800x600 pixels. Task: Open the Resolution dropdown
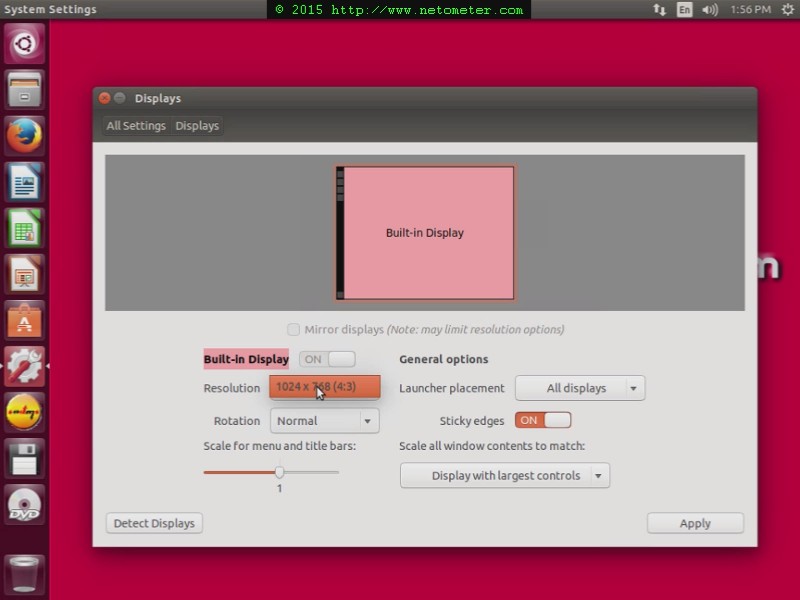324,387
